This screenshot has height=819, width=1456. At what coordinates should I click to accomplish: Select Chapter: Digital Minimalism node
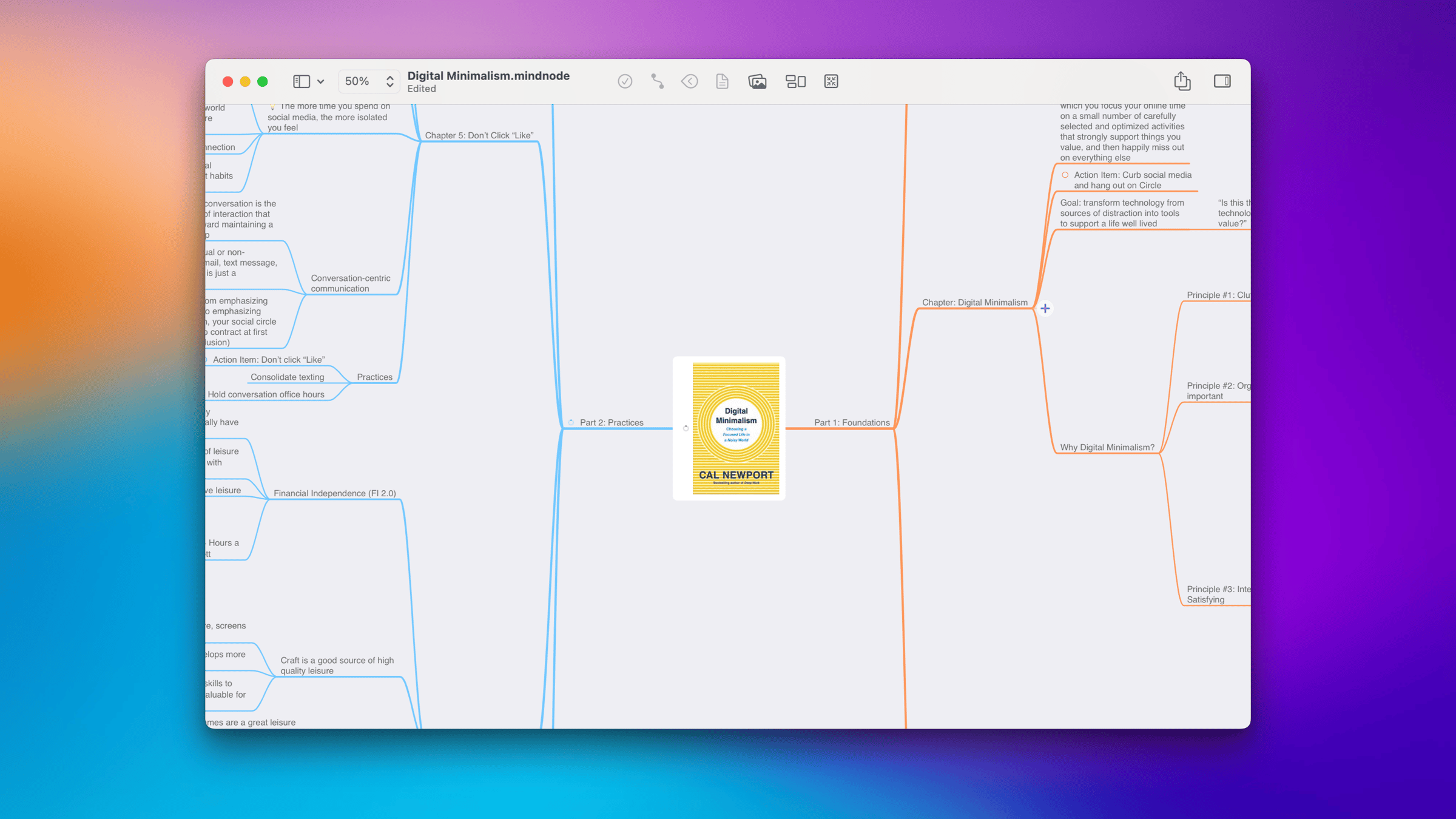pos(974,302)
